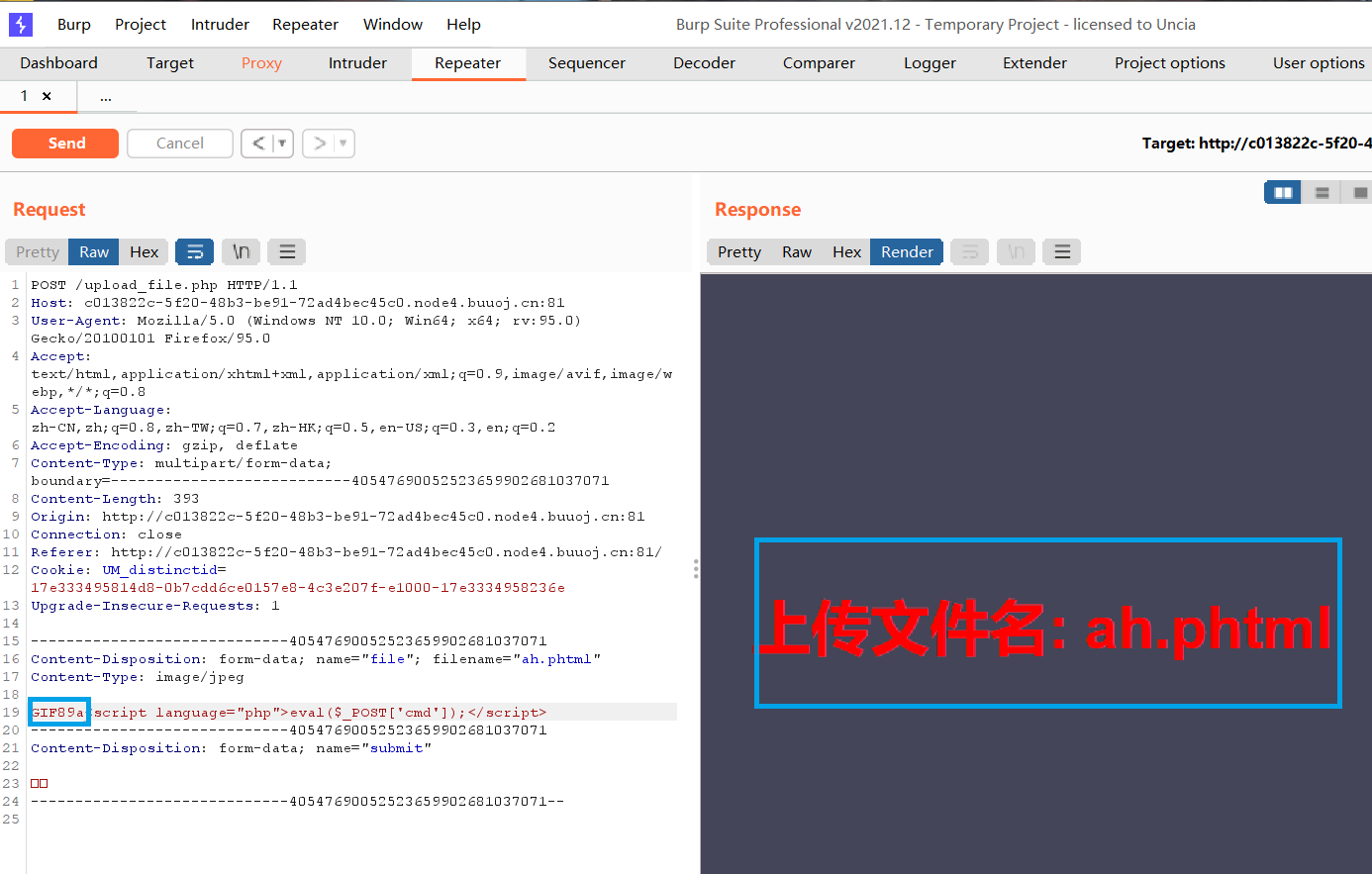Open the Intruder menu in menu bar

coord(220,24)
